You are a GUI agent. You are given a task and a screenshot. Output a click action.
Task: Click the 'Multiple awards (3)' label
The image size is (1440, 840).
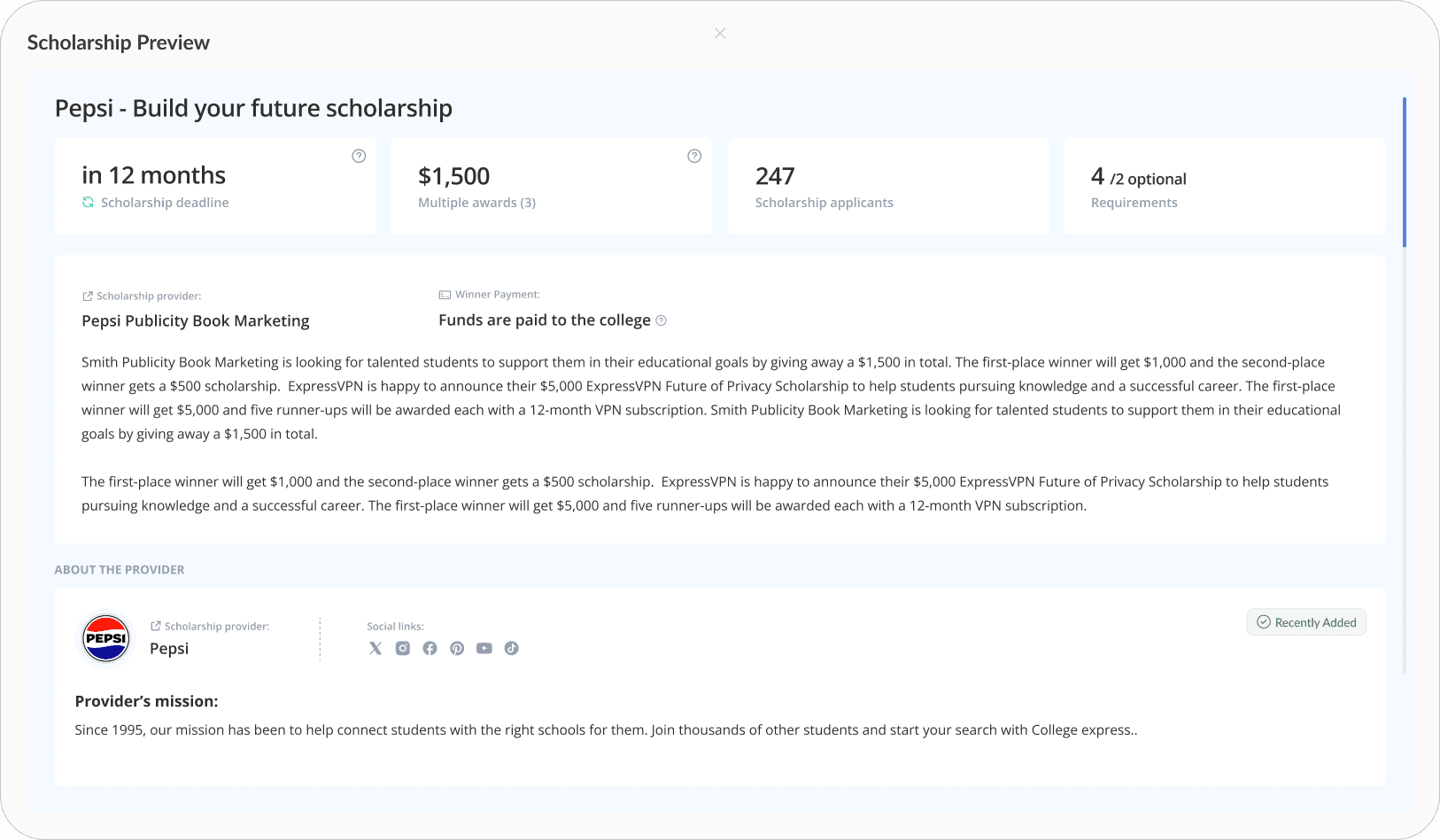[x=477, y=203]
